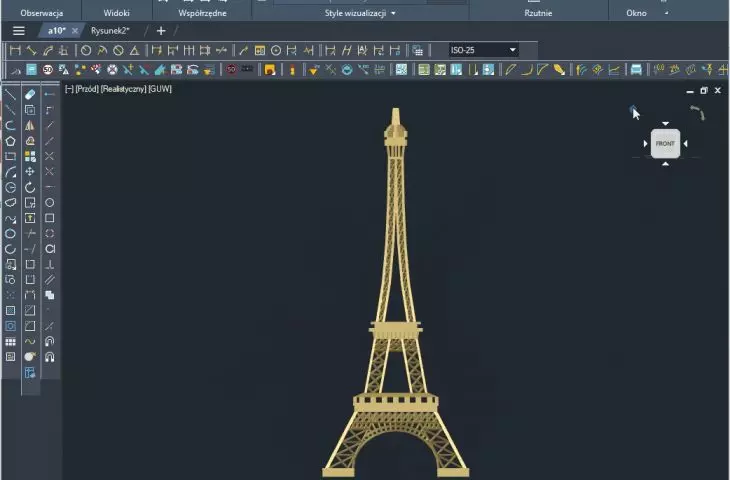730x480 pixels.
Task: Select the Offset tool
Action: click(x=30, y=141)
